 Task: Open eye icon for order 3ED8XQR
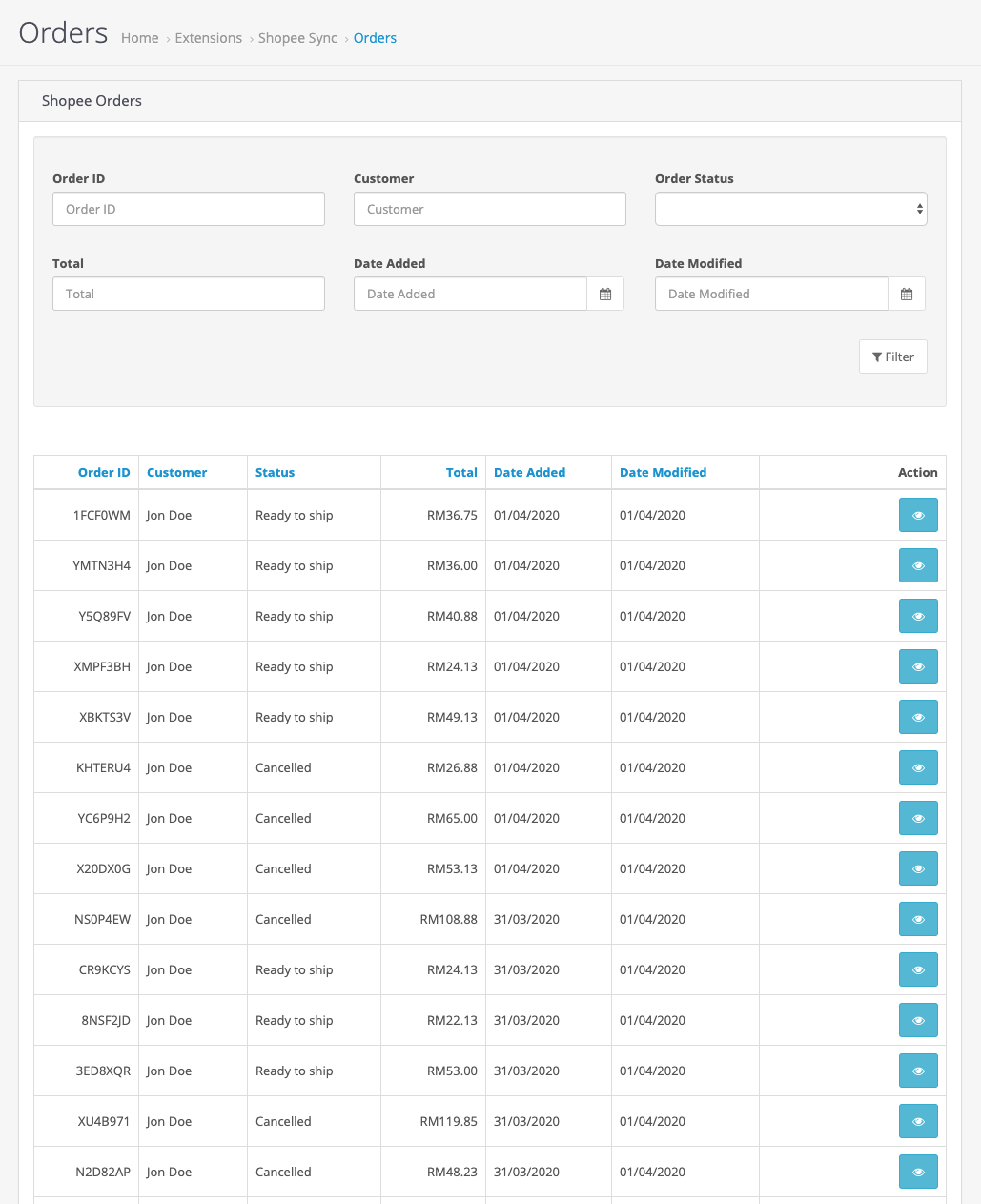(917, 1071)
